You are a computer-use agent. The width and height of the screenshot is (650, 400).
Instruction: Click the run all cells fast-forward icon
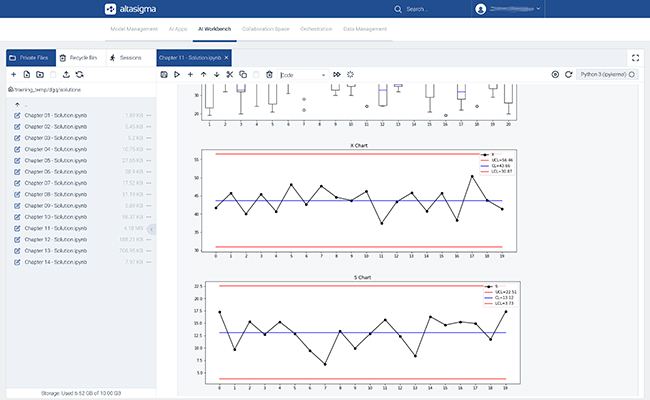pos(337,75)
